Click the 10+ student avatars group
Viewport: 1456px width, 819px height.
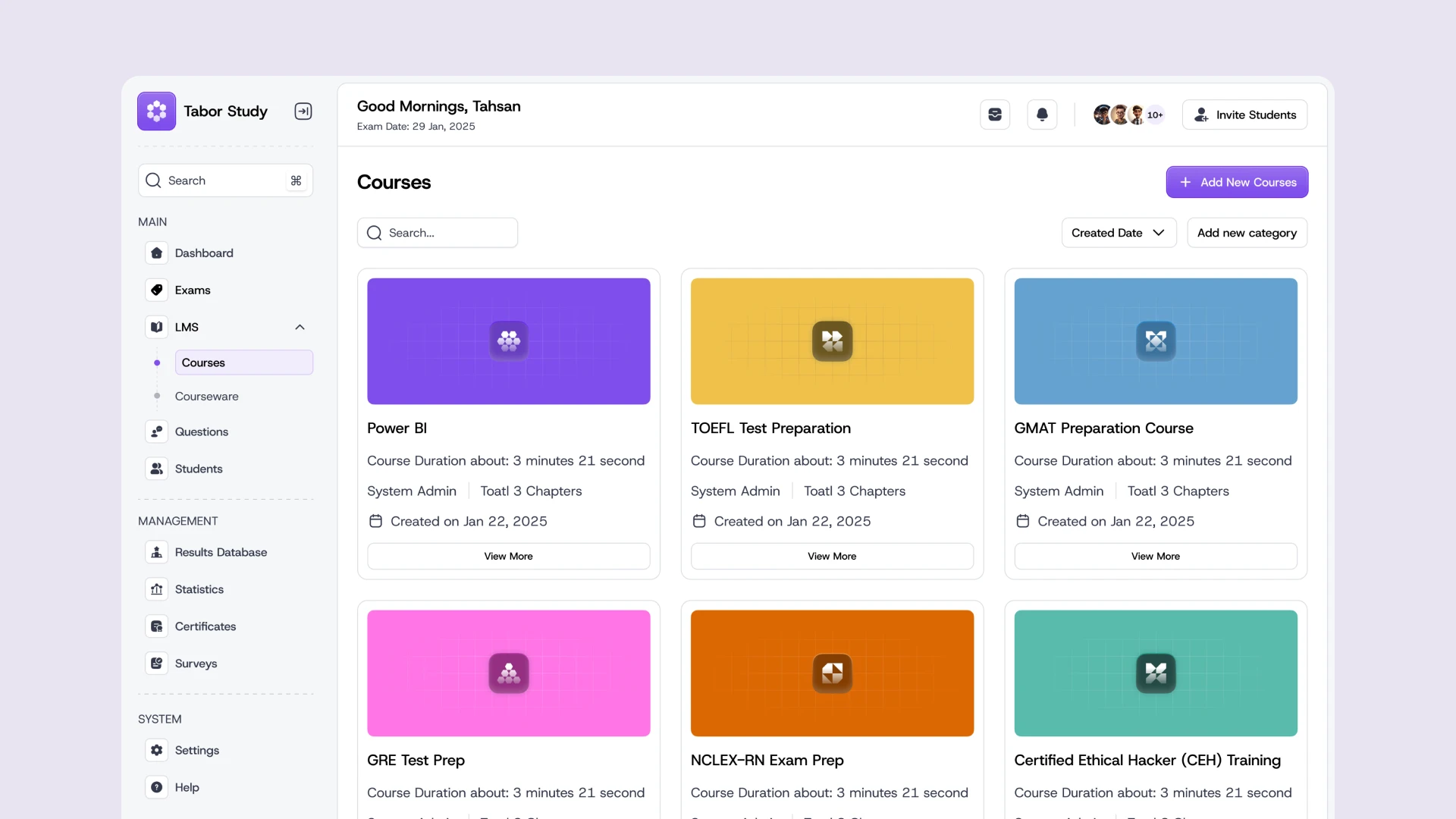[1128, 115]
